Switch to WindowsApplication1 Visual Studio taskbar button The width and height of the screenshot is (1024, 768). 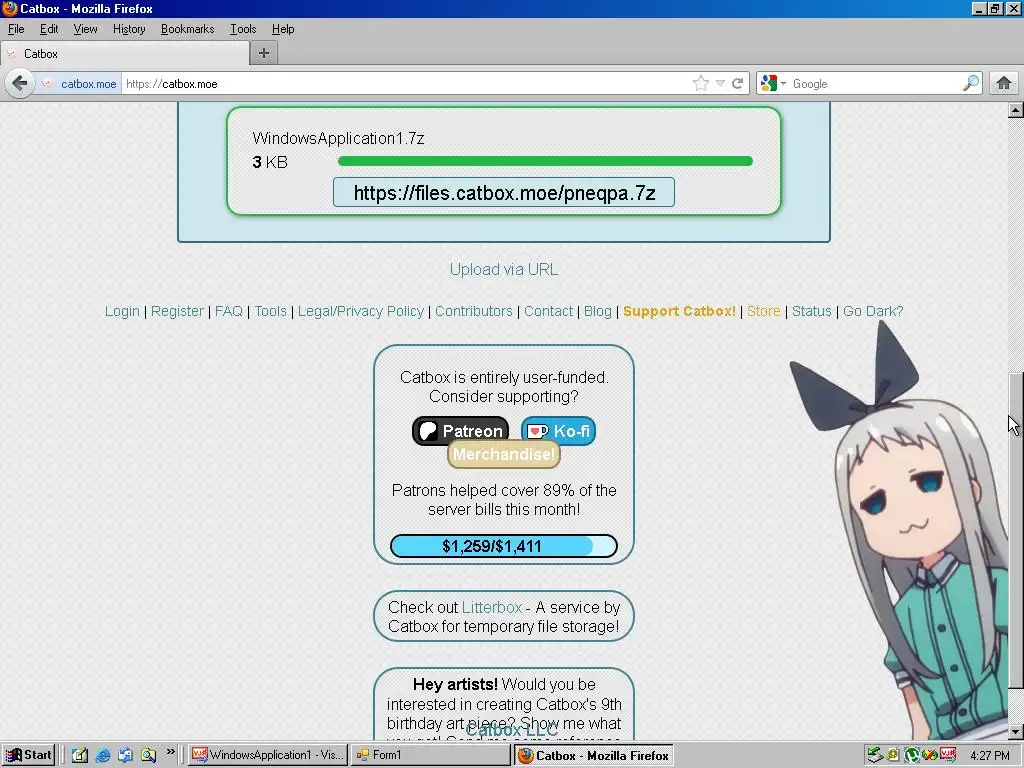point(268,755)
